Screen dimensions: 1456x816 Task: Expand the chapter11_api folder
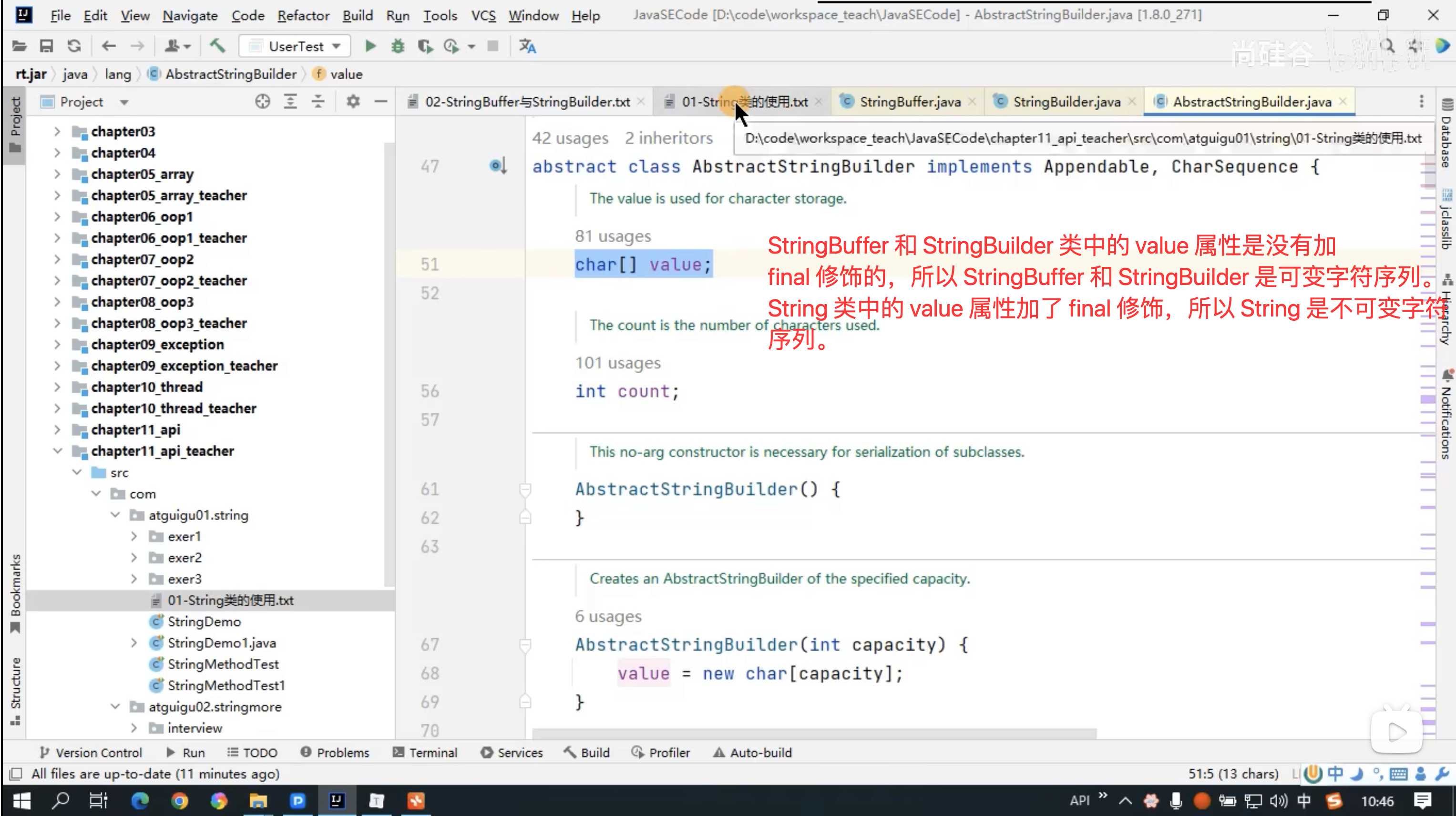pos(57,430)
